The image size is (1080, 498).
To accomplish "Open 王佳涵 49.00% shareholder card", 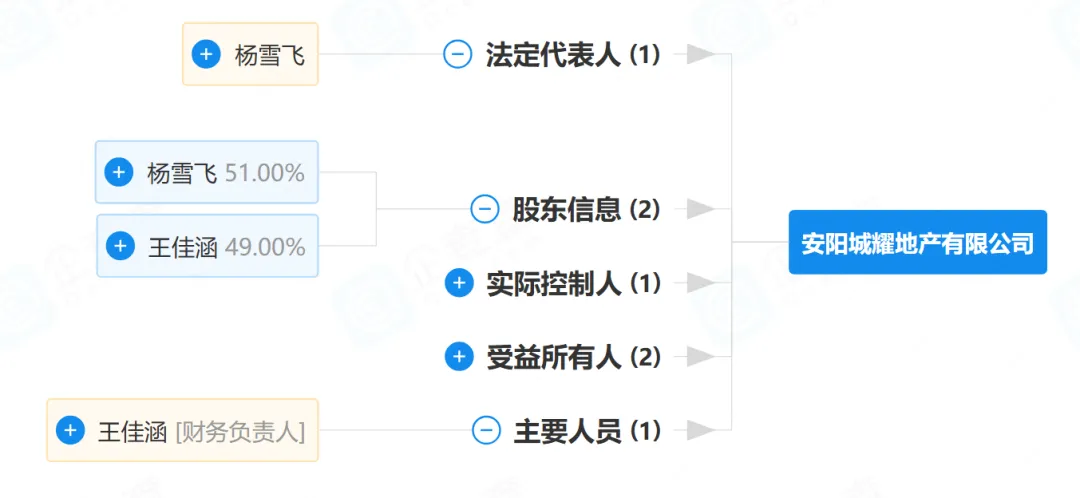I will (x=226, y=246).
